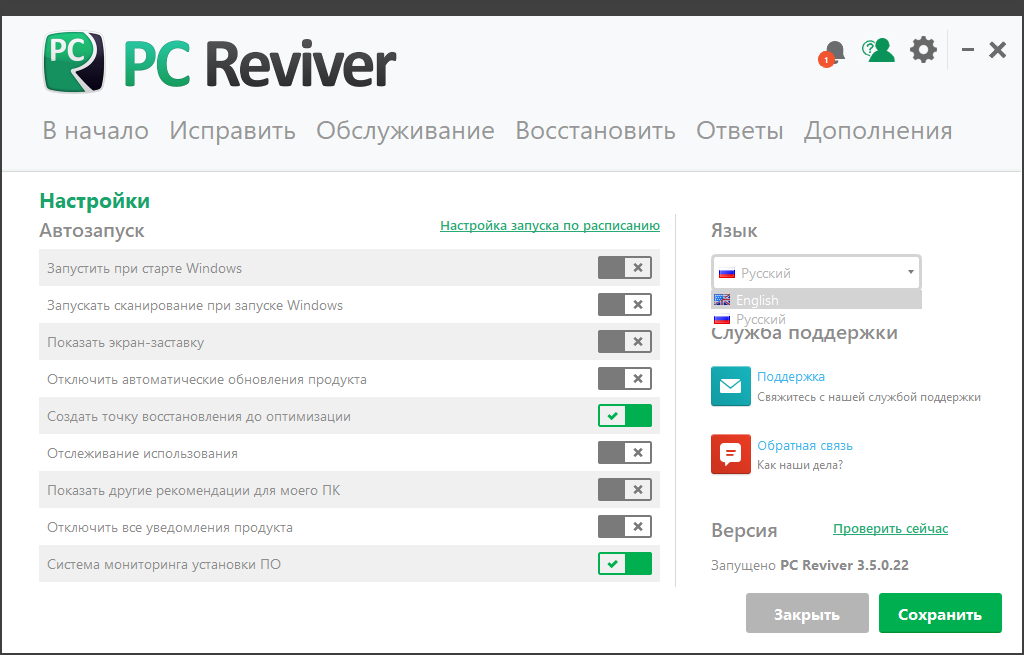This screenshot has width=1024, height=655.
Task: Click the PC Reviver 3.5.0.22 version text
Action: click(x=844, y=565)
